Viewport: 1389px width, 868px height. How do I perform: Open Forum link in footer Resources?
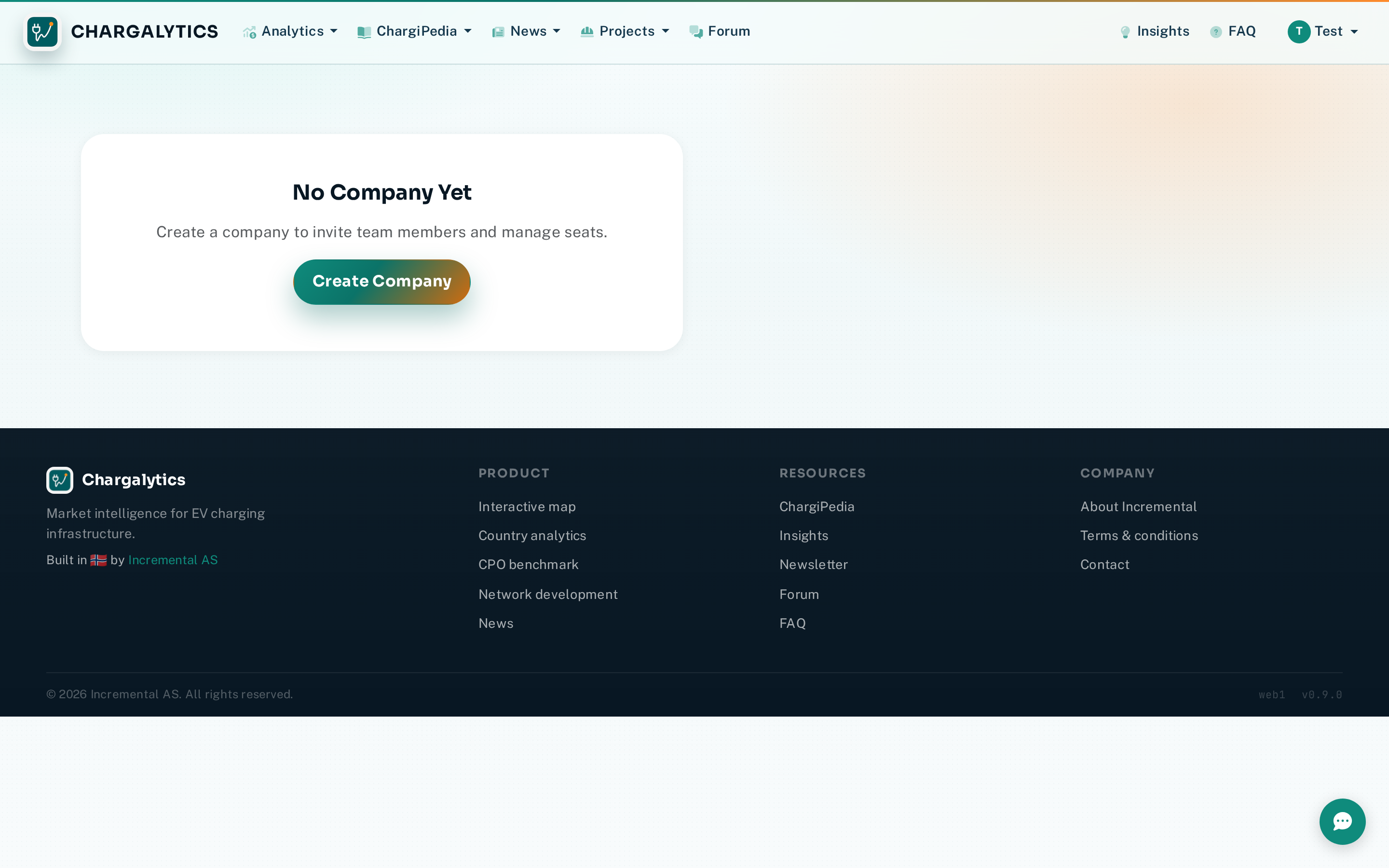[799, 594]
